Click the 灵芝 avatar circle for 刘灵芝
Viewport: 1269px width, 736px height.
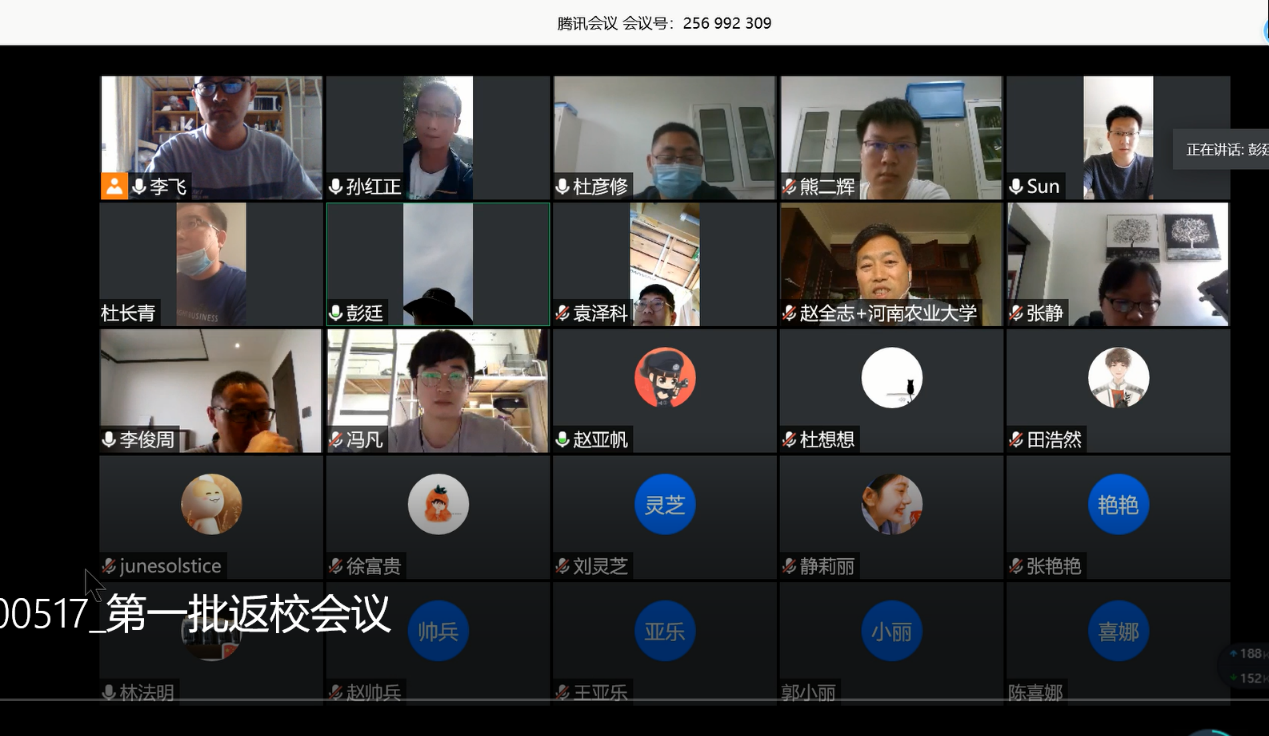[x=665, y=505]
